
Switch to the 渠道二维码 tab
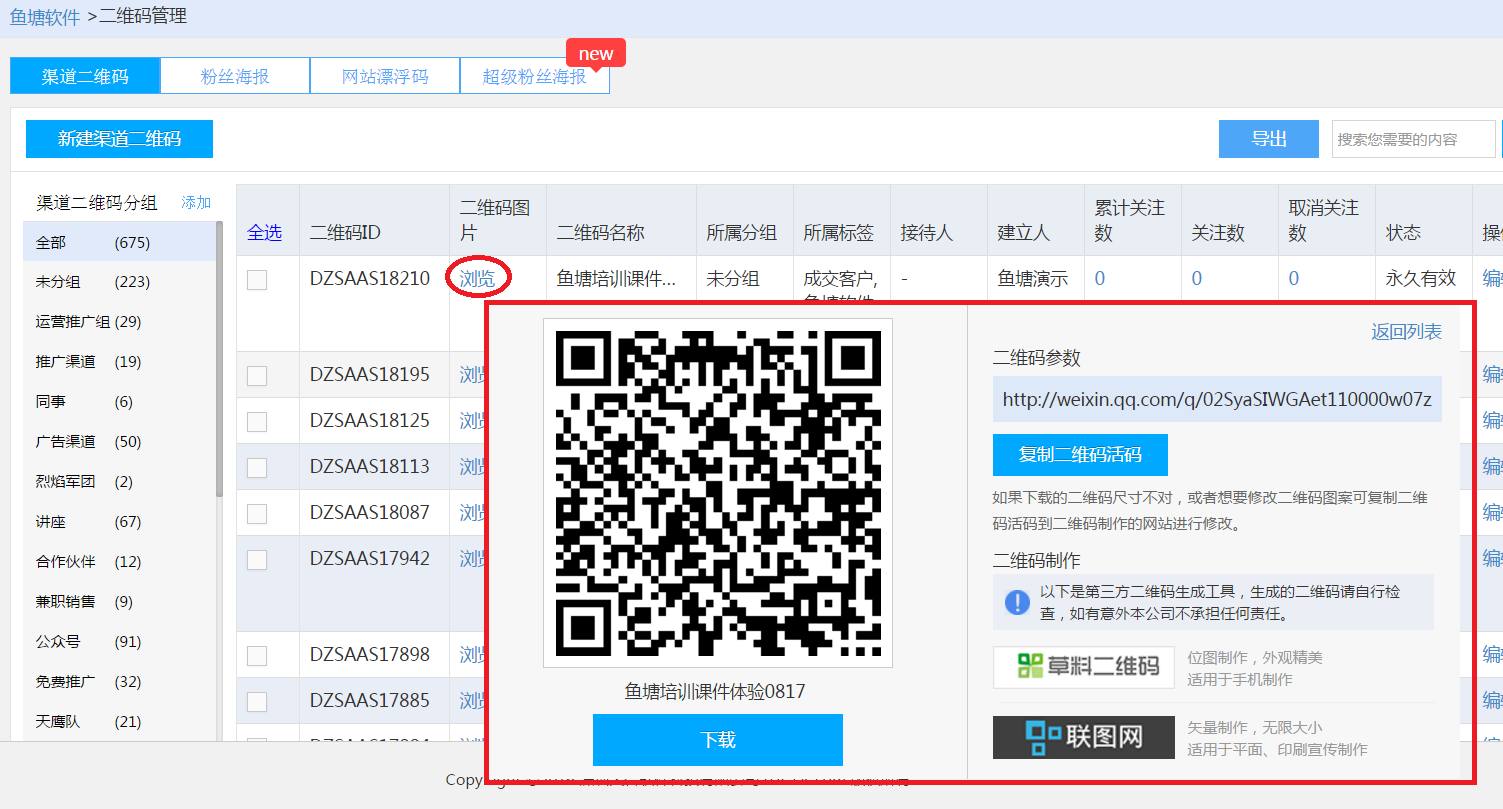pyautogui.click(x=85, y=76)
